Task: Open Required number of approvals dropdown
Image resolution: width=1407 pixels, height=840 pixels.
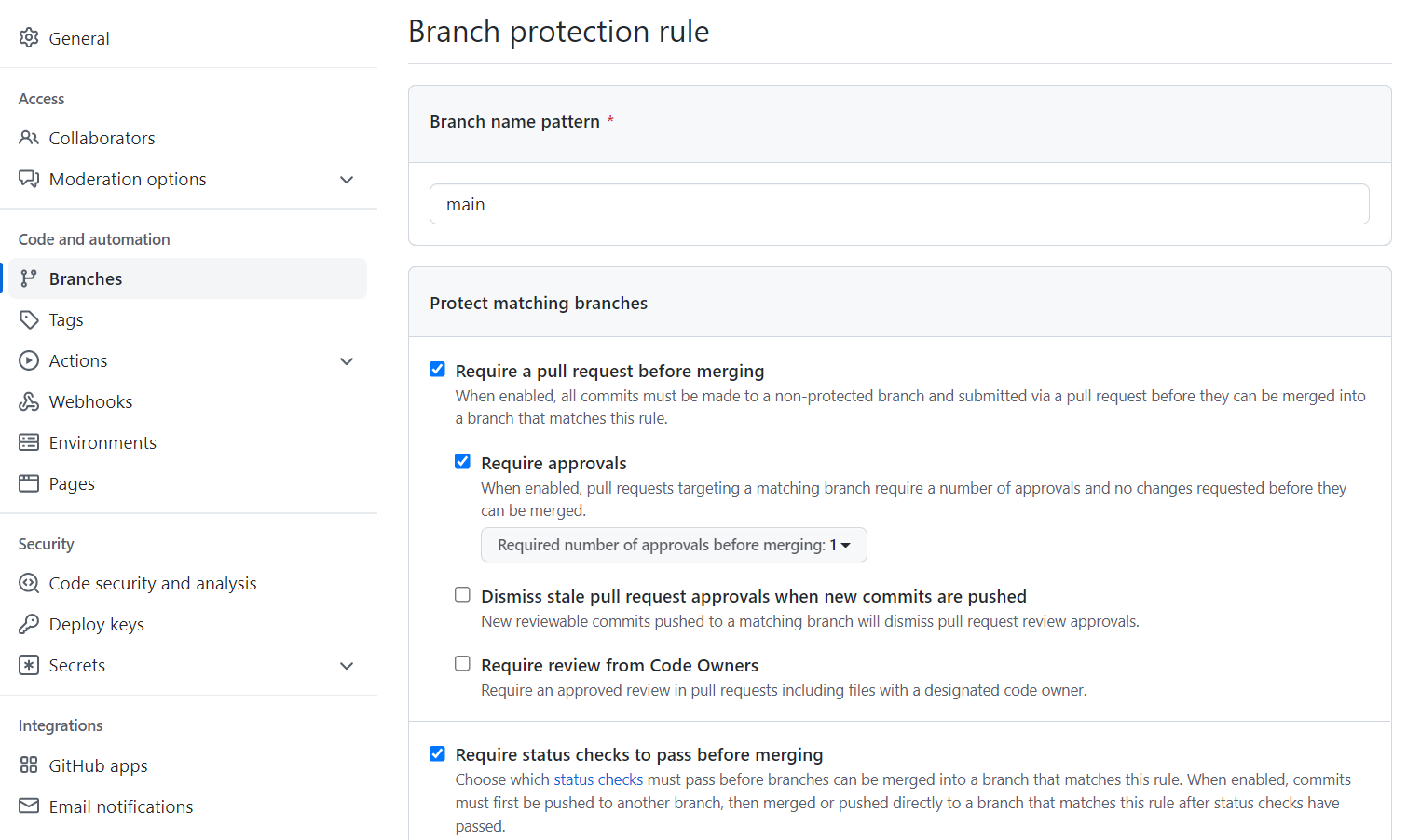Action: point(674,545)
